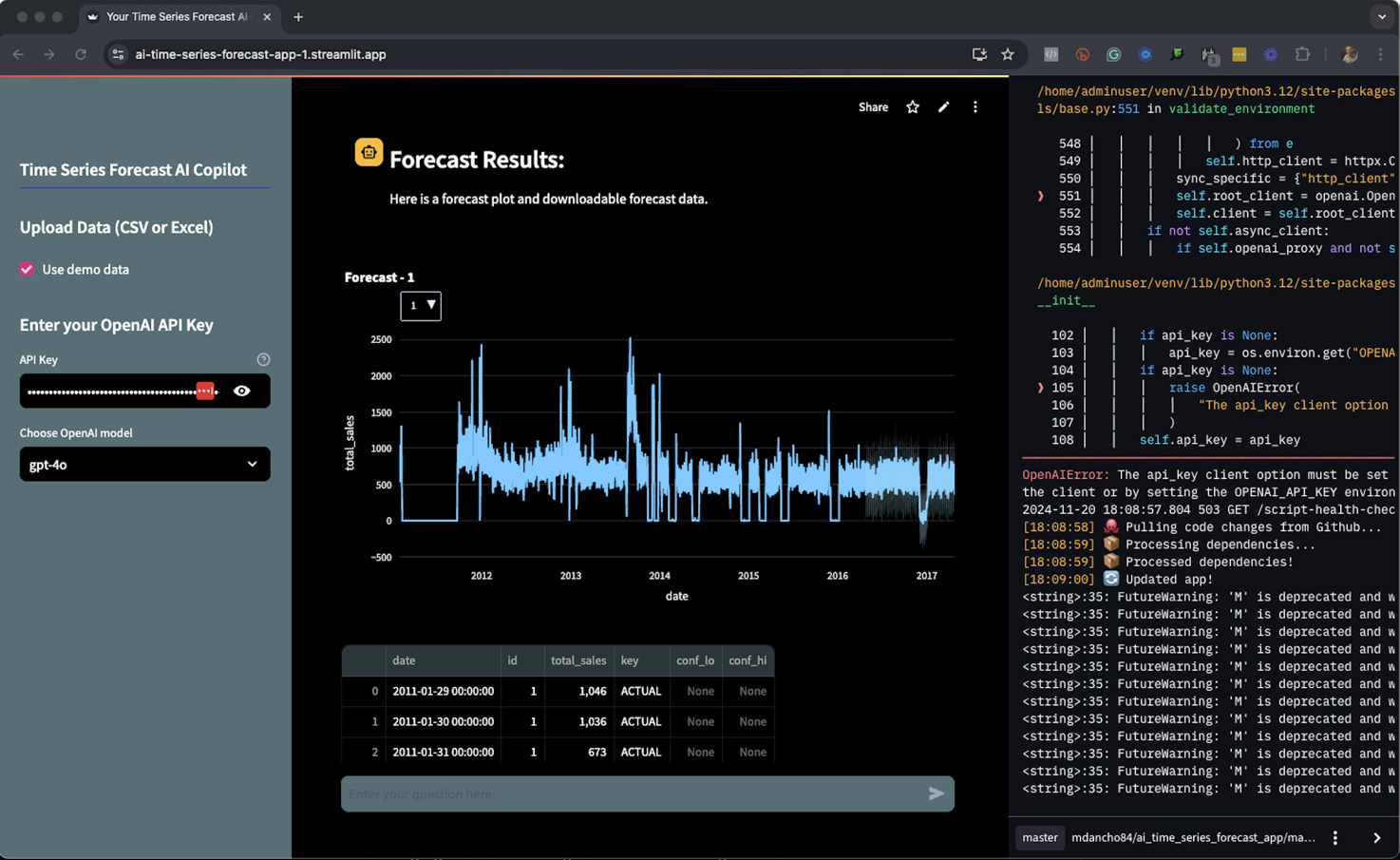Click the address bar URL
This screenshot has height=860, width=1400.
click(x=260, y=54)
